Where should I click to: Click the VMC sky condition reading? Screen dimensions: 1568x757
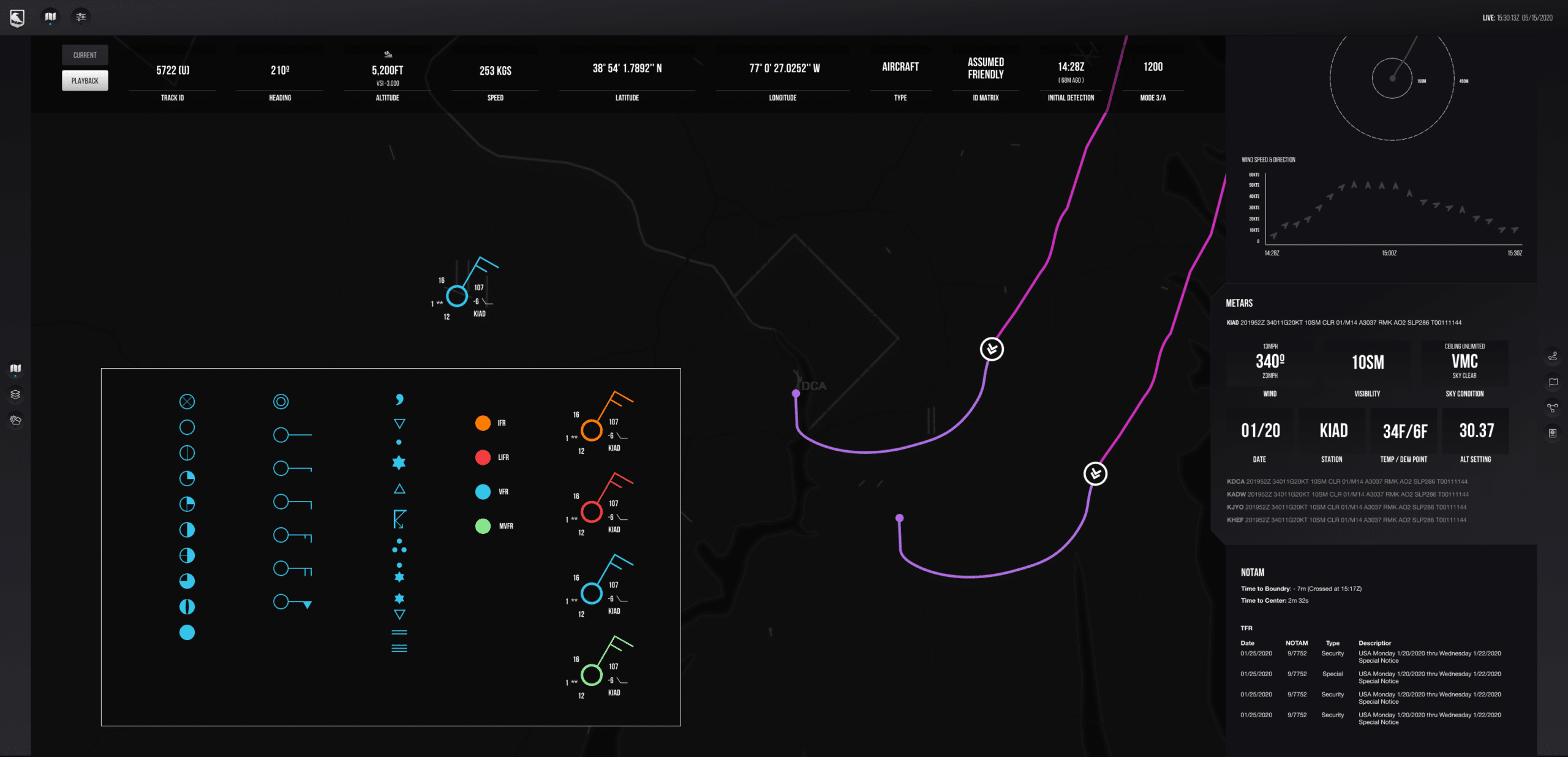[x=1464, y=361]
